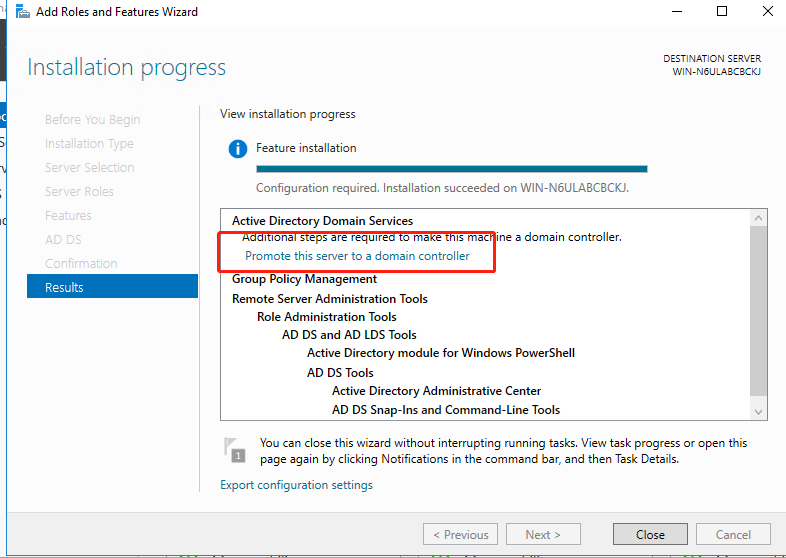Screen dimensions: 786x558
Task: Select the Results step in sidebar
Action: [x=112, y=286]
